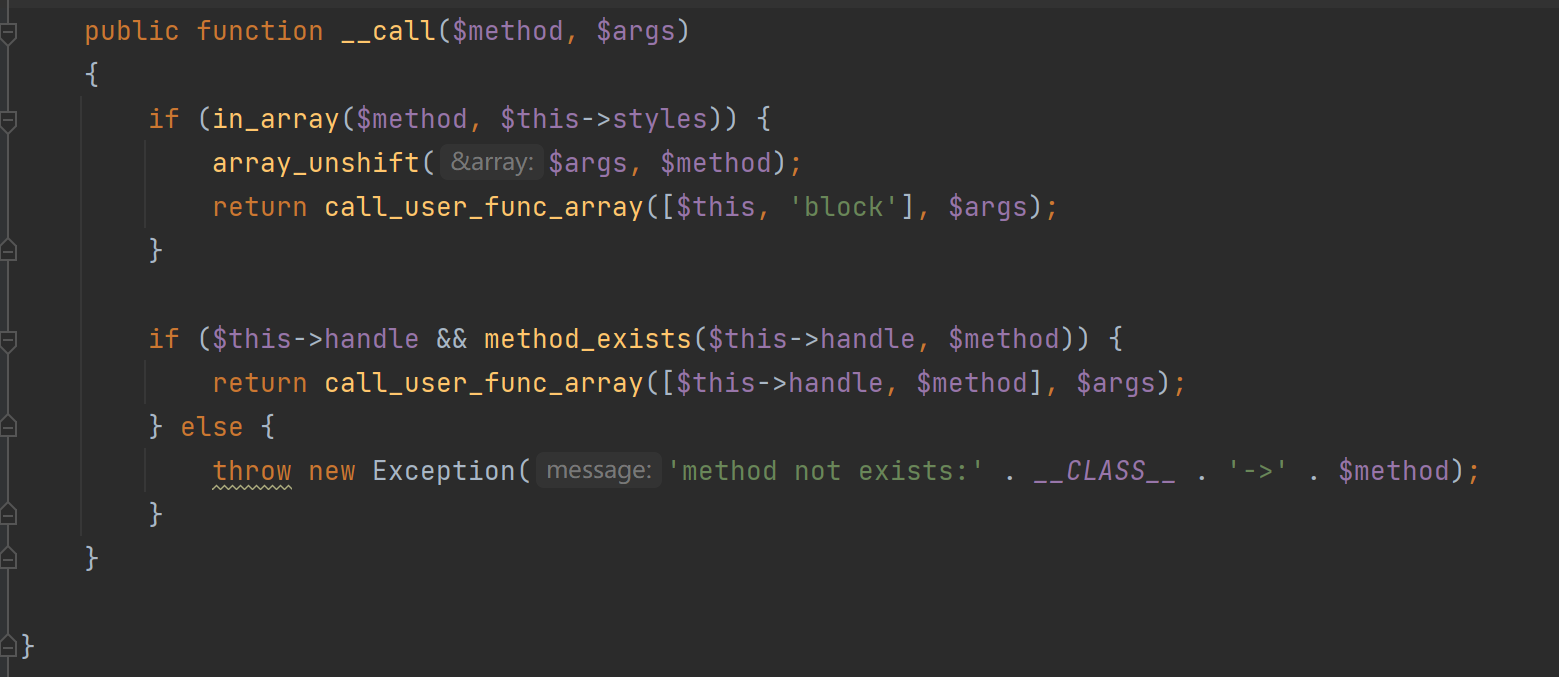Click the styles property reference
The width and height of the screenshot is (1559, 677).
pyautogui.click(x=659, y=119)
